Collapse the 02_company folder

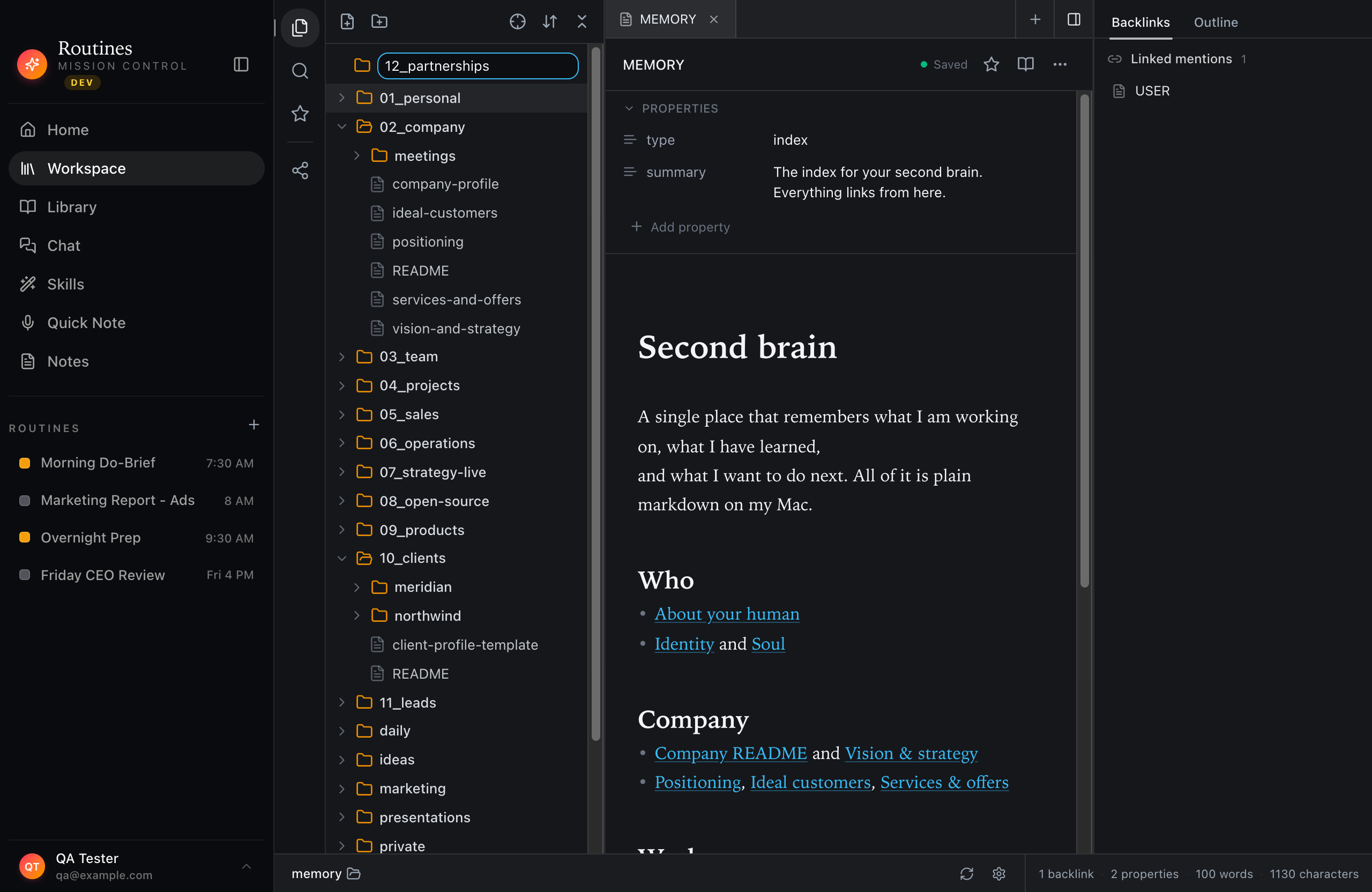(342, 127)
